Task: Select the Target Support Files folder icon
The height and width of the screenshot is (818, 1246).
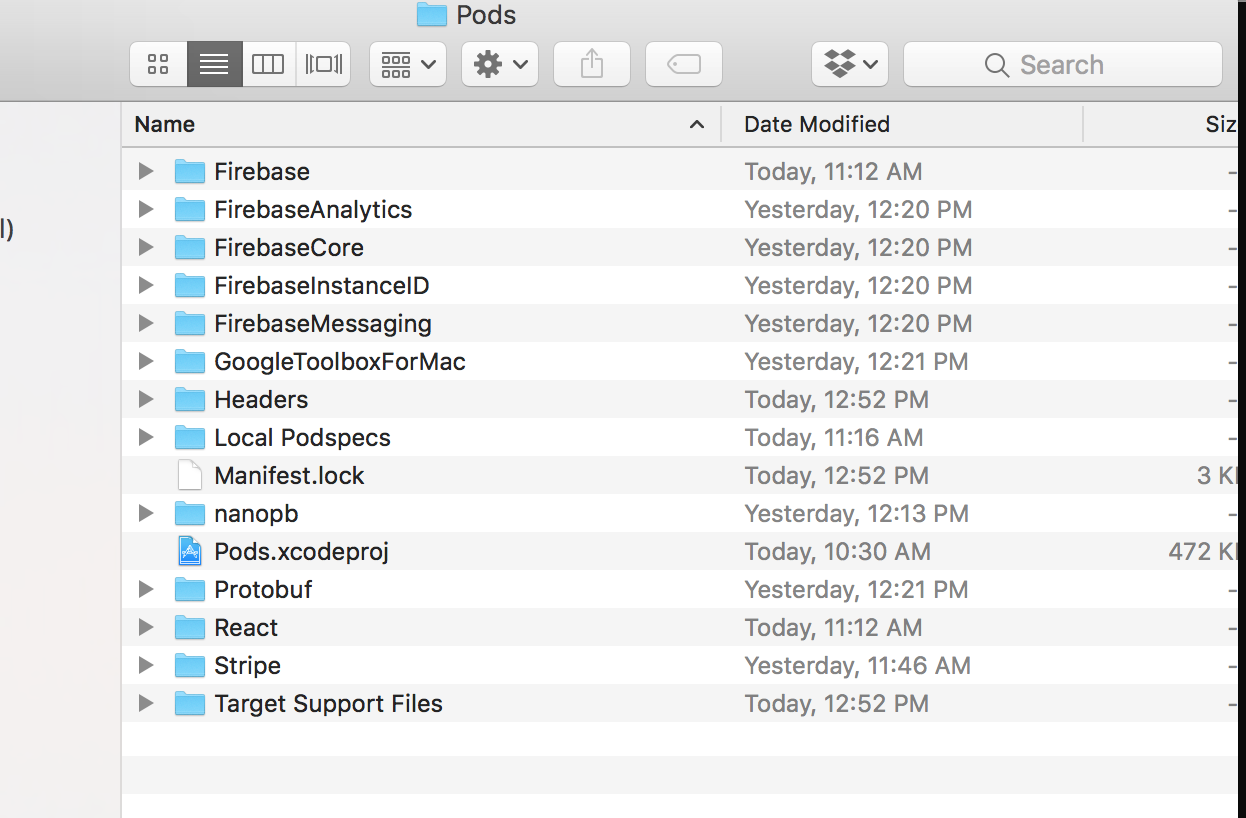Action: point(189,703)
